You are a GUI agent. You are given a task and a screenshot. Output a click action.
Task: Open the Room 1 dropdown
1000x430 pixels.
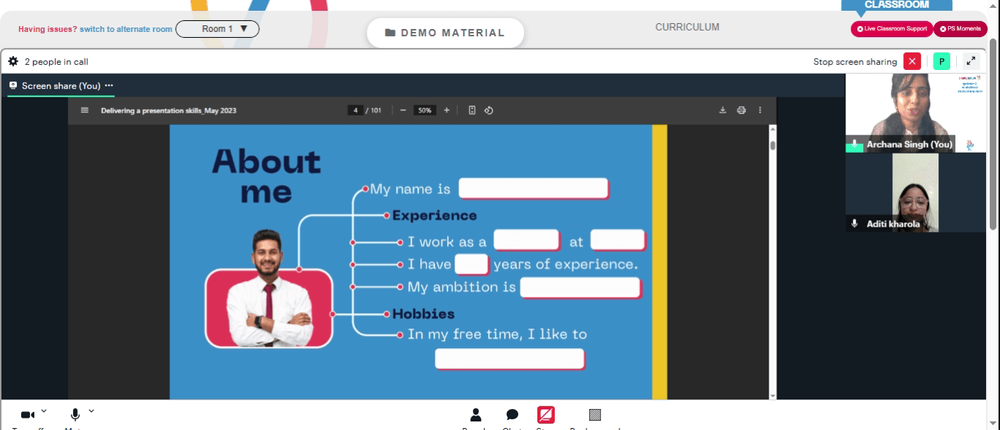pyautogui.click(x=217, y=29)
